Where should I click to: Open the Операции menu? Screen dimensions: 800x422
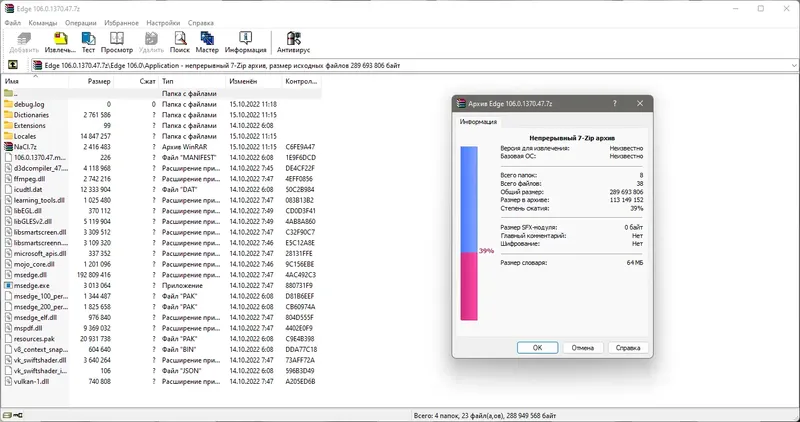pyautogui.click(x=81, y=23)
